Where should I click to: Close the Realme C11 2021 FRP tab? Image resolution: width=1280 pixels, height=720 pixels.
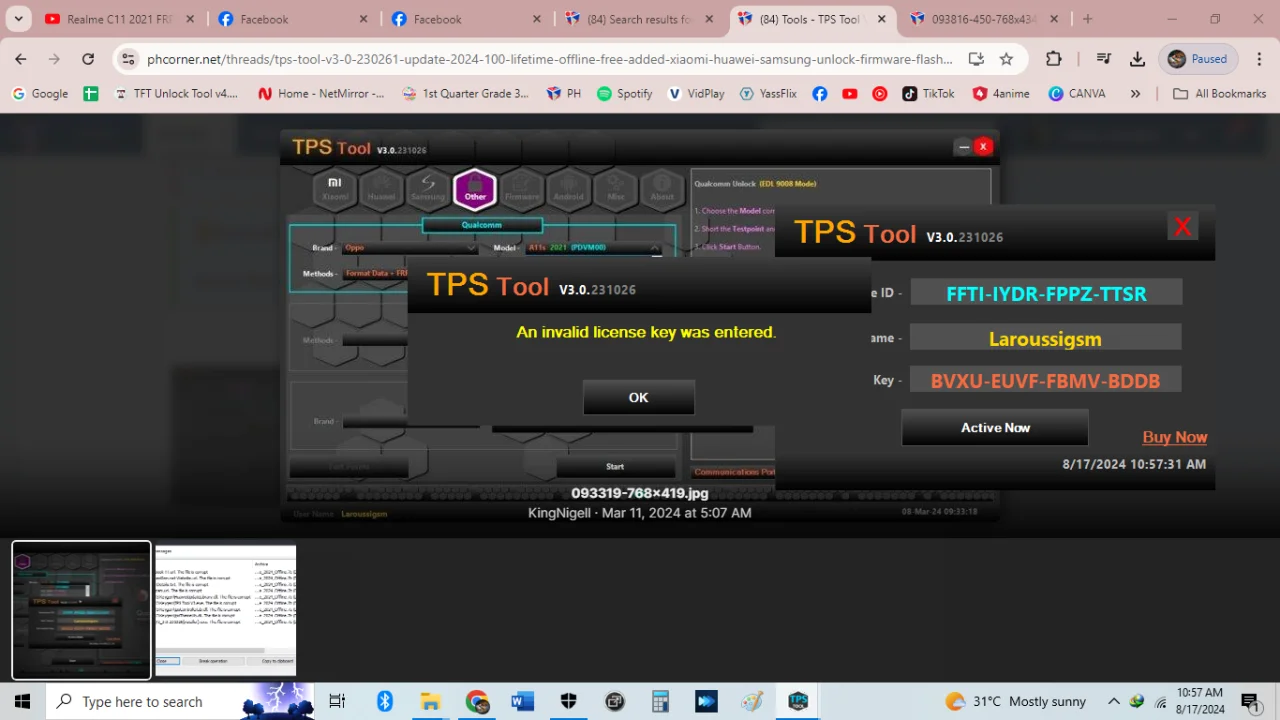190,19
